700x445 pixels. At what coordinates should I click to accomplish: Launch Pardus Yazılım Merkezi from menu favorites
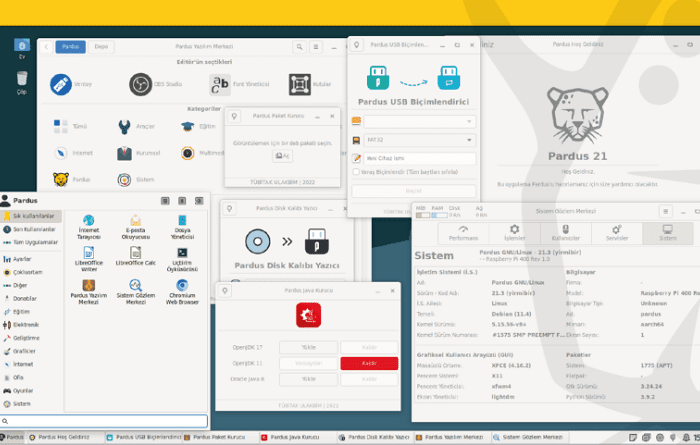[88, 292]
